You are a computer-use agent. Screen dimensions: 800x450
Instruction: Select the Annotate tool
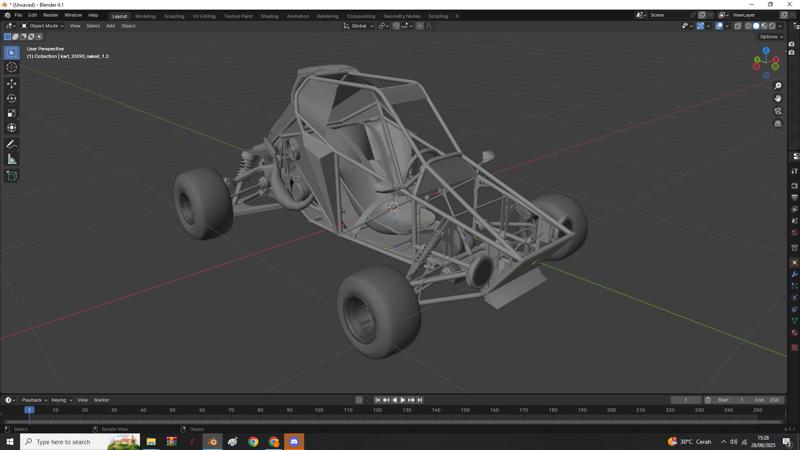point(12,144)
